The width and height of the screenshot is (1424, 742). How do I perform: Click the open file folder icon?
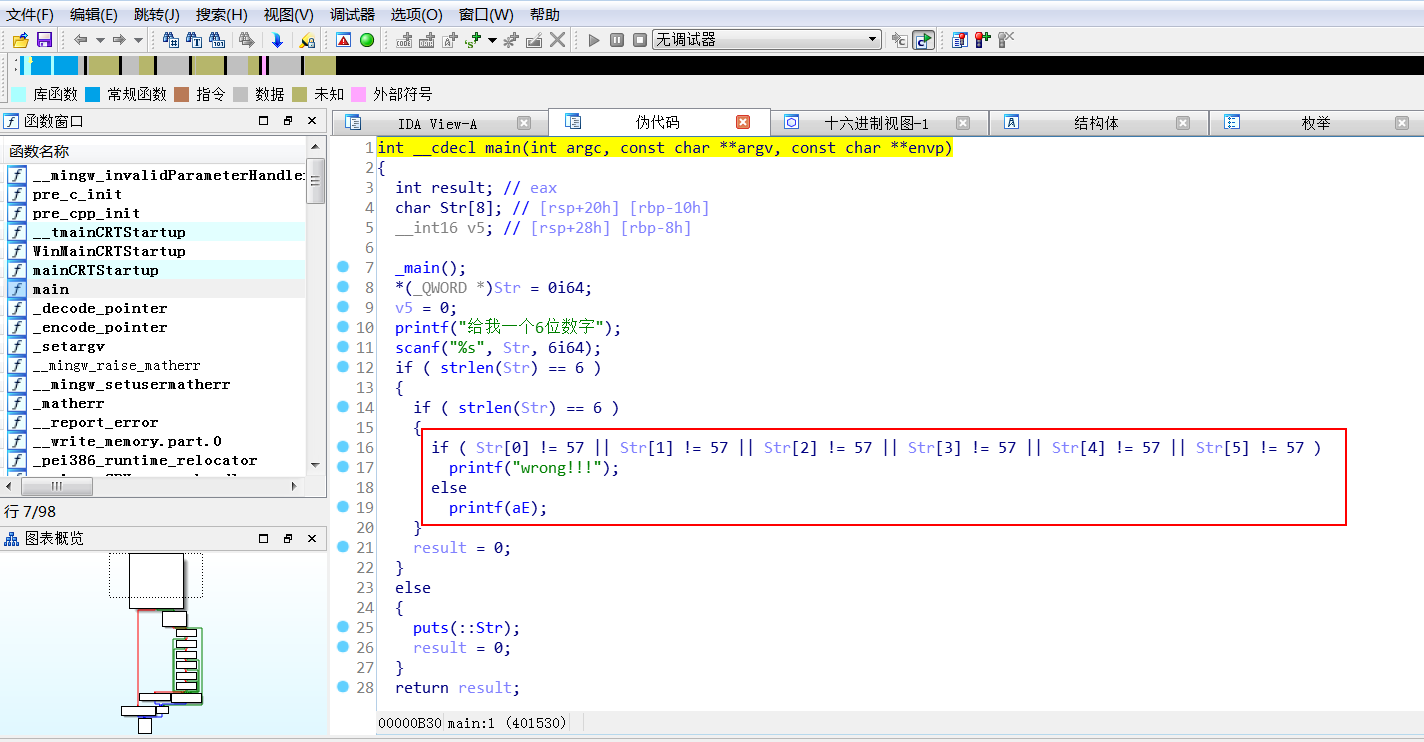(20, 40)
